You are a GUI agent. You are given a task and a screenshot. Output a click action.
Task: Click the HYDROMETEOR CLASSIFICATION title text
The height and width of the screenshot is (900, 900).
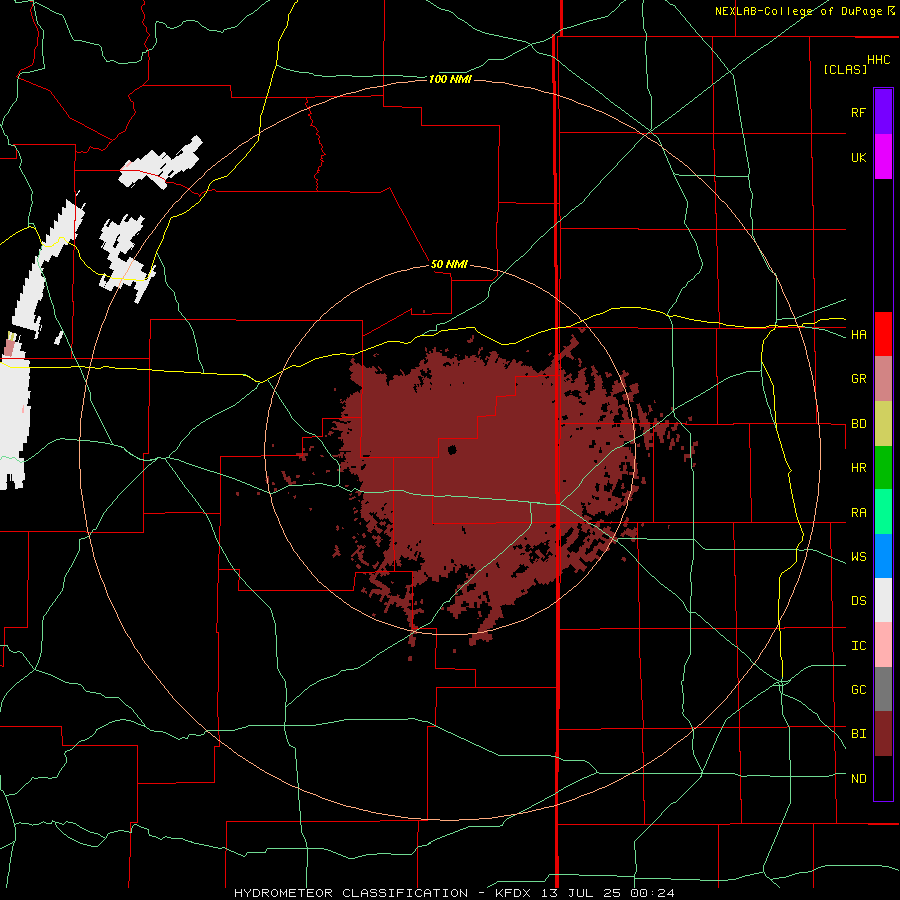tap(351, 893)
